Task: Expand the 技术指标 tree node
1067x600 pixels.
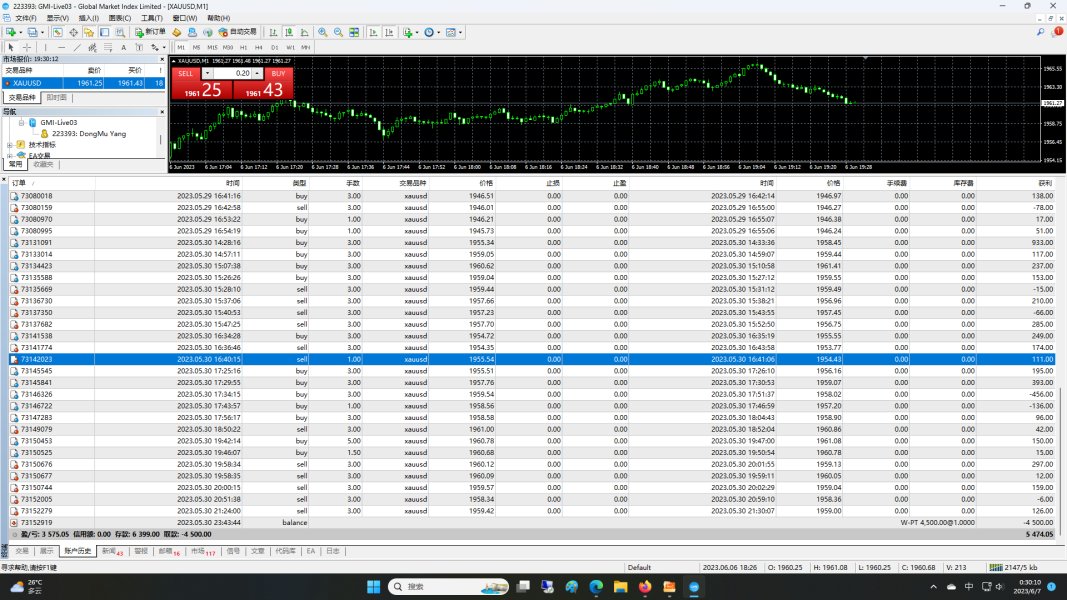Action: coord(9,145)
